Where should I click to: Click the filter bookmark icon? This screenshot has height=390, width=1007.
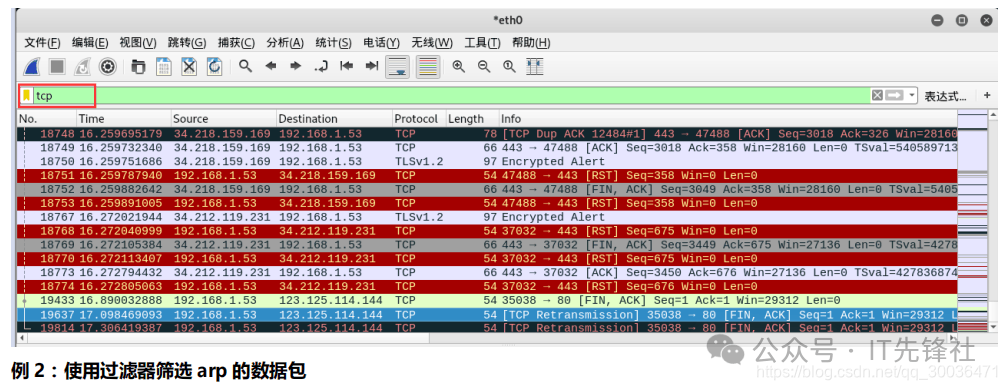point(26,96)
